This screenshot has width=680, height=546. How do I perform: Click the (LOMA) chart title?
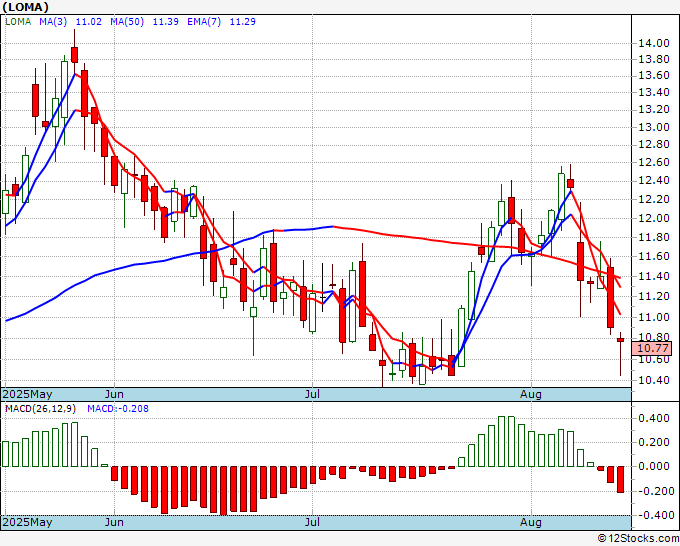click(26, 7)
